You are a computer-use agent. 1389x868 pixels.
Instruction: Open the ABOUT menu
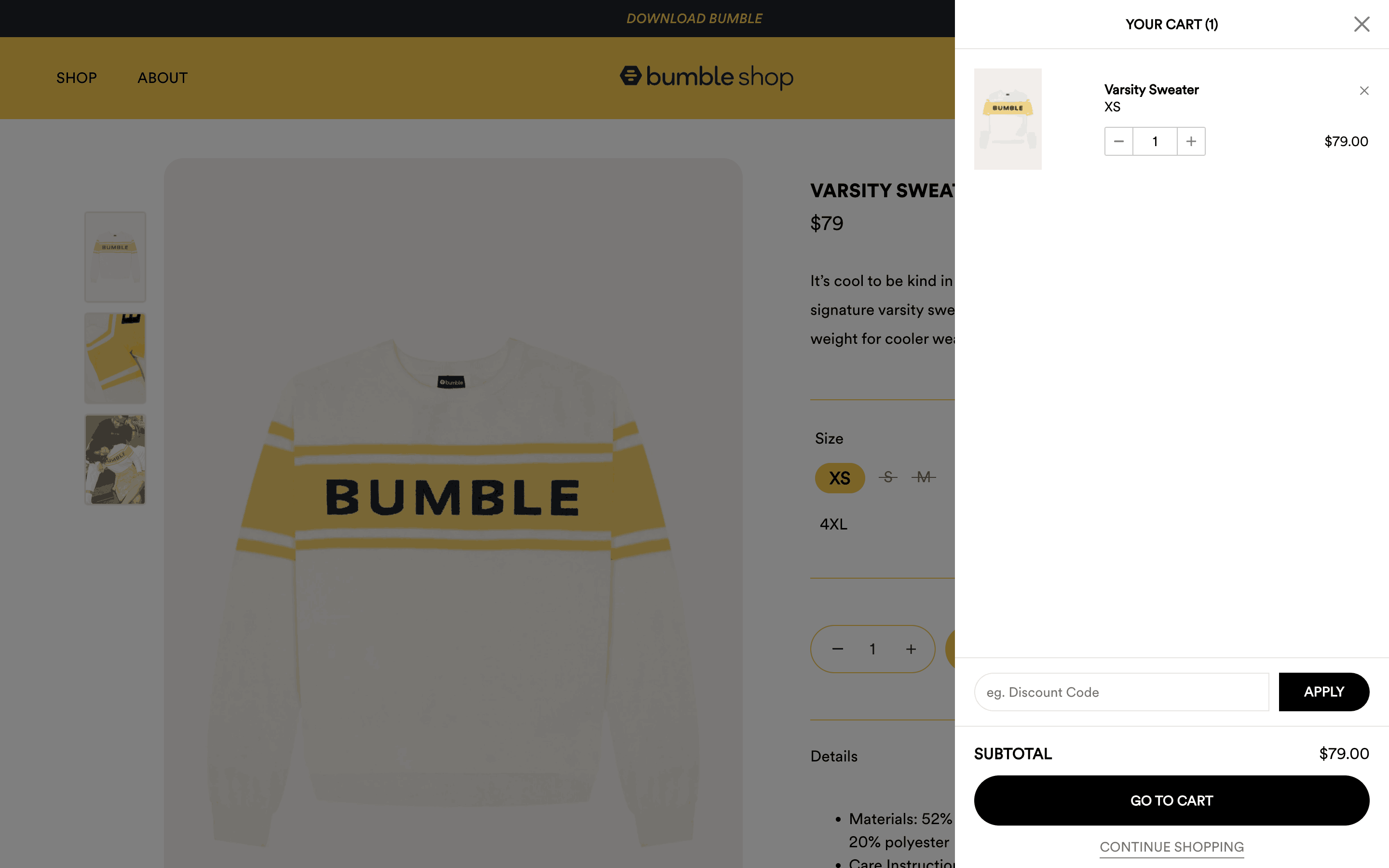163,78
